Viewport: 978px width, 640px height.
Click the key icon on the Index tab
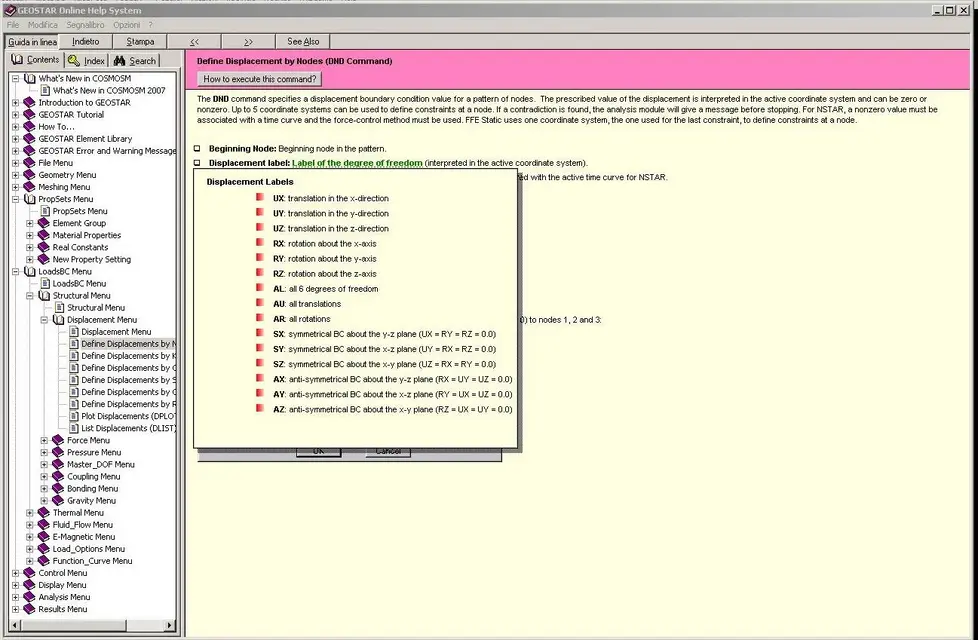click(74, 61)
